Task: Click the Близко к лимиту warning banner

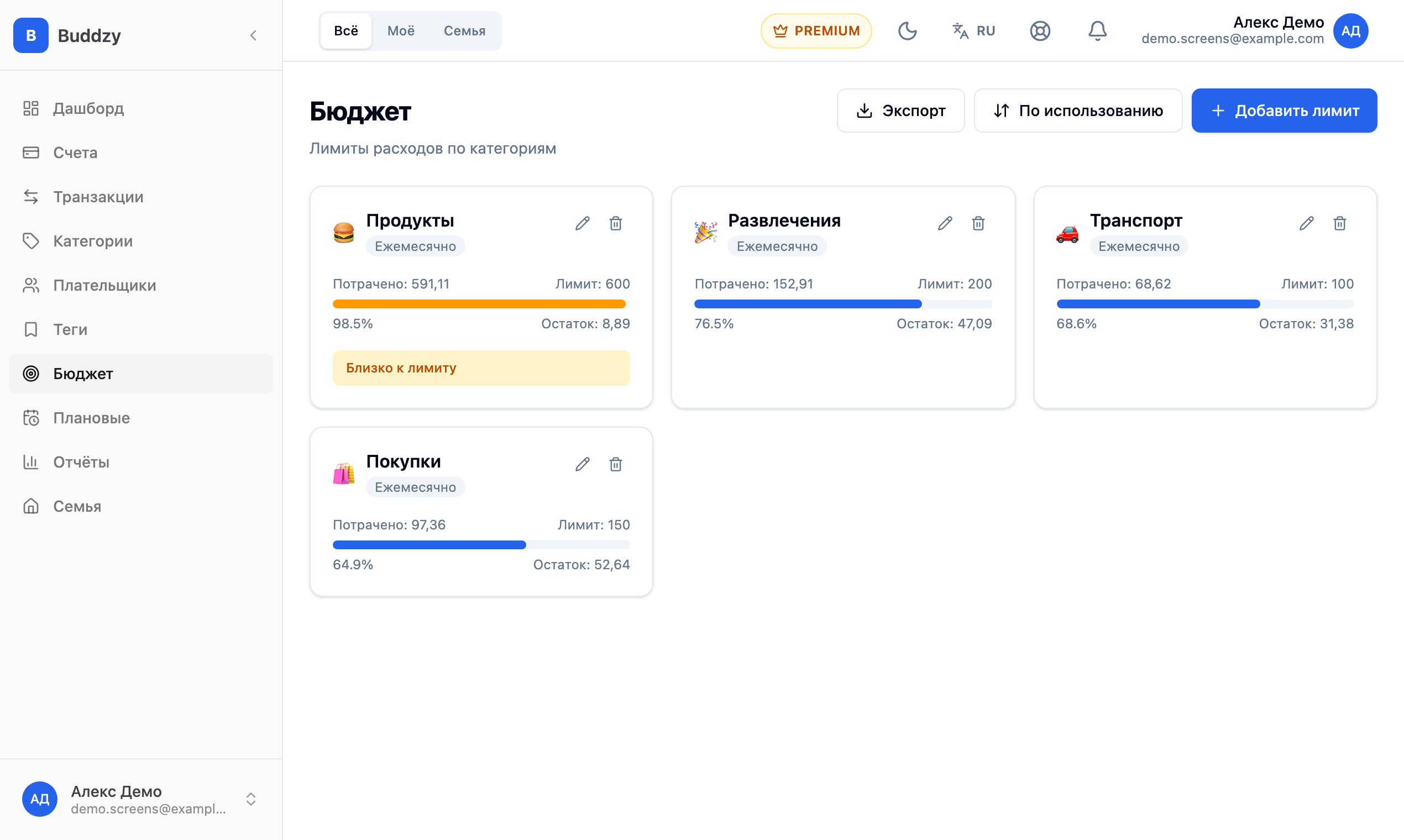Action: tap(481, 368)
